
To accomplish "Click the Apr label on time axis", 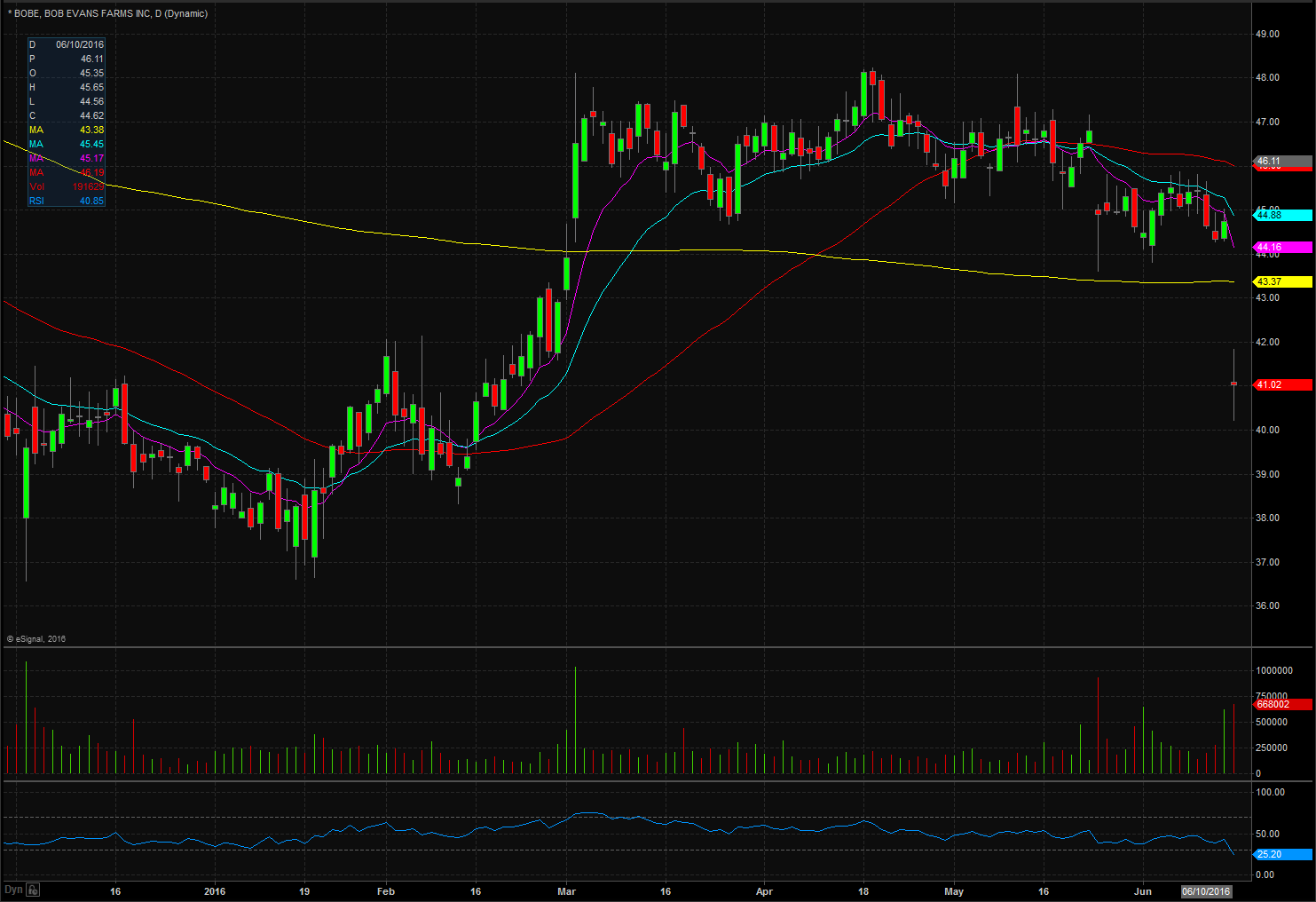I will point(764,891).
